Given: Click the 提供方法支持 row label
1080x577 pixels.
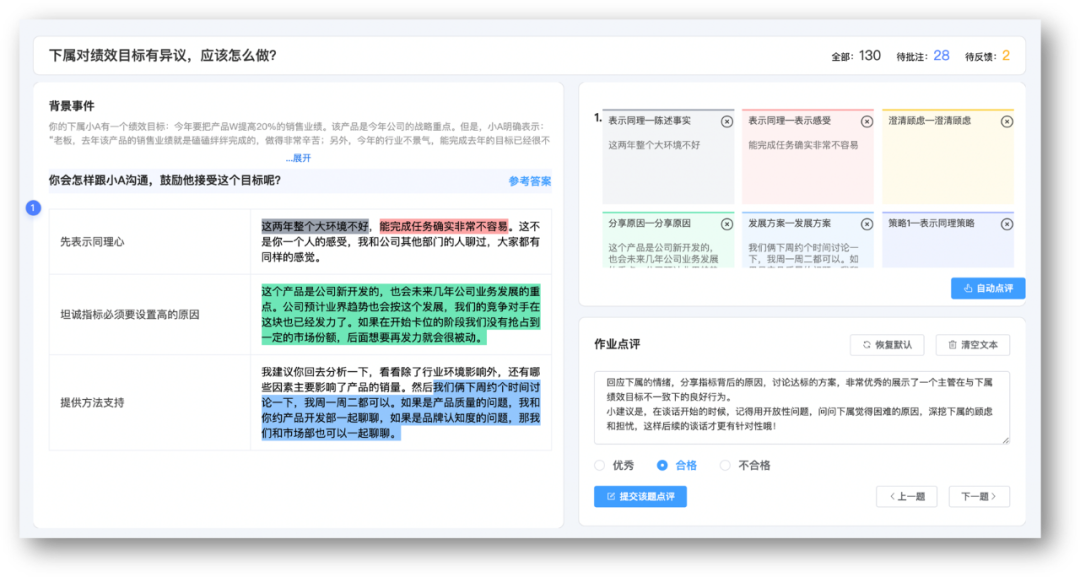Looking at the screenshot, I should [92, 403].
